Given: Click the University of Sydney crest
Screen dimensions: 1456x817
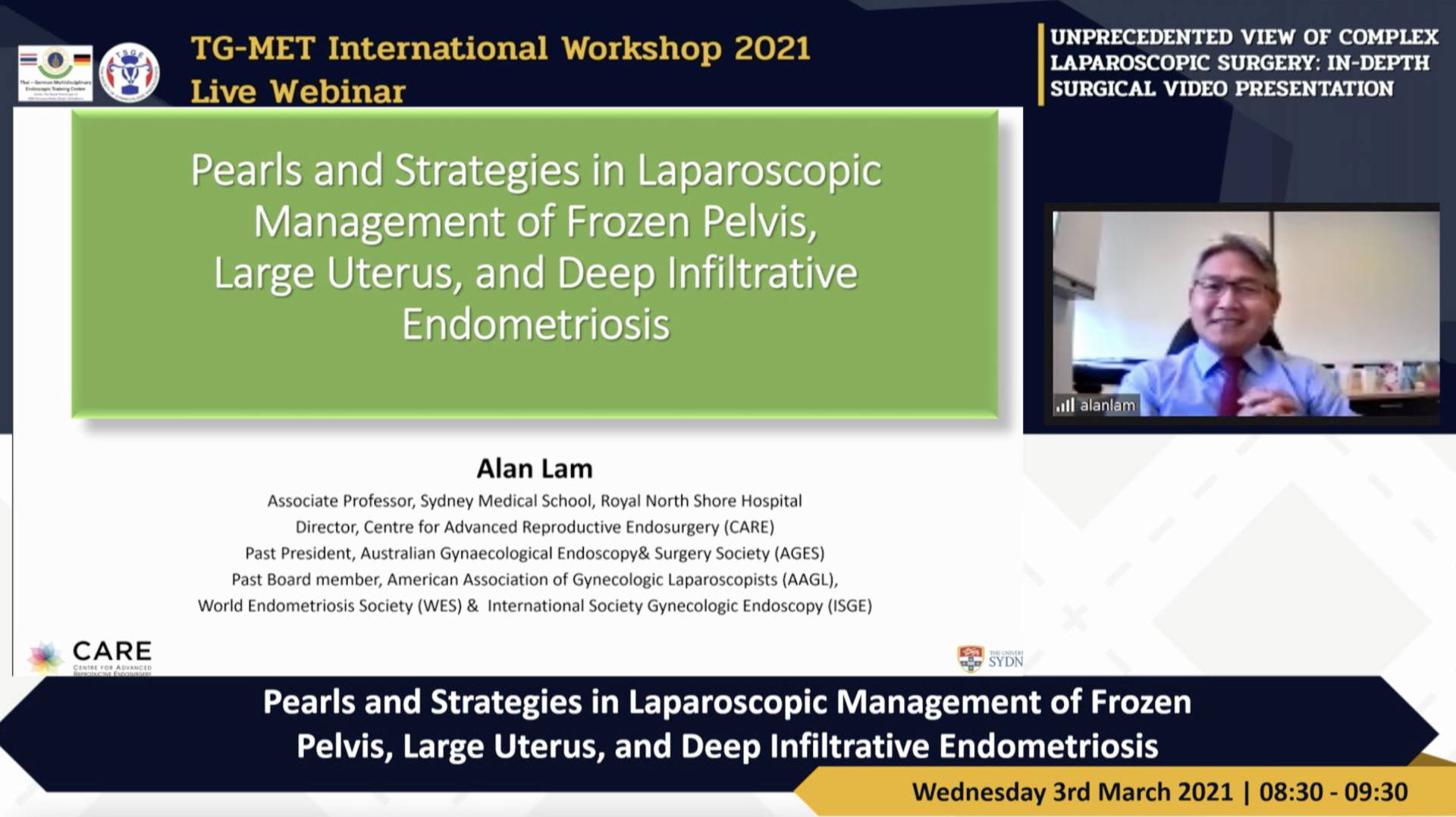Looking at the screenshot, I should pyautogui.click(x=970, y=659).
